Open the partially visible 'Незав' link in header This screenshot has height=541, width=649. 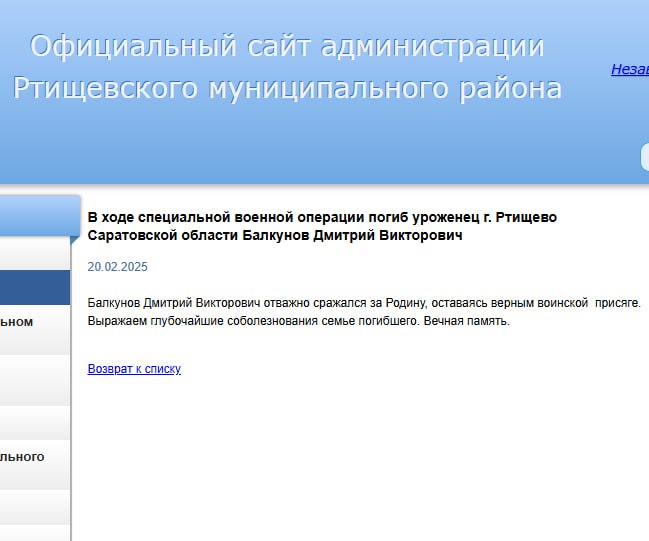click(x=630, y=69)
